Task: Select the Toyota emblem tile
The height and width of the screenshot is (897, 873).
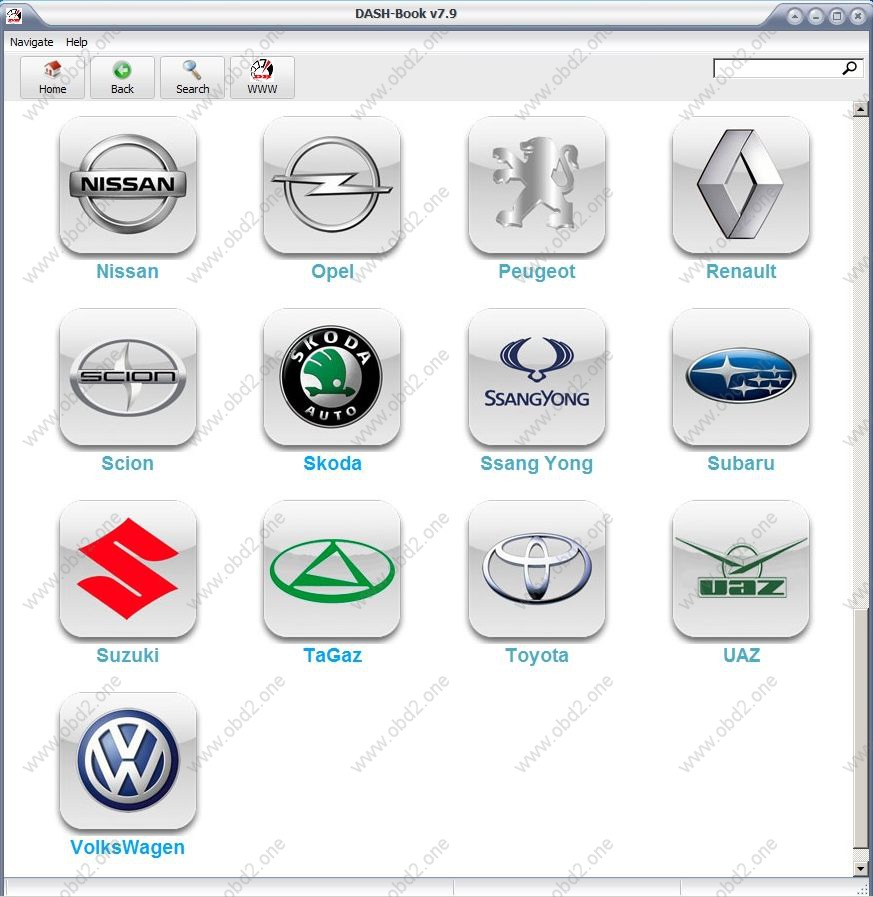Action: click(x=537, y=569)
